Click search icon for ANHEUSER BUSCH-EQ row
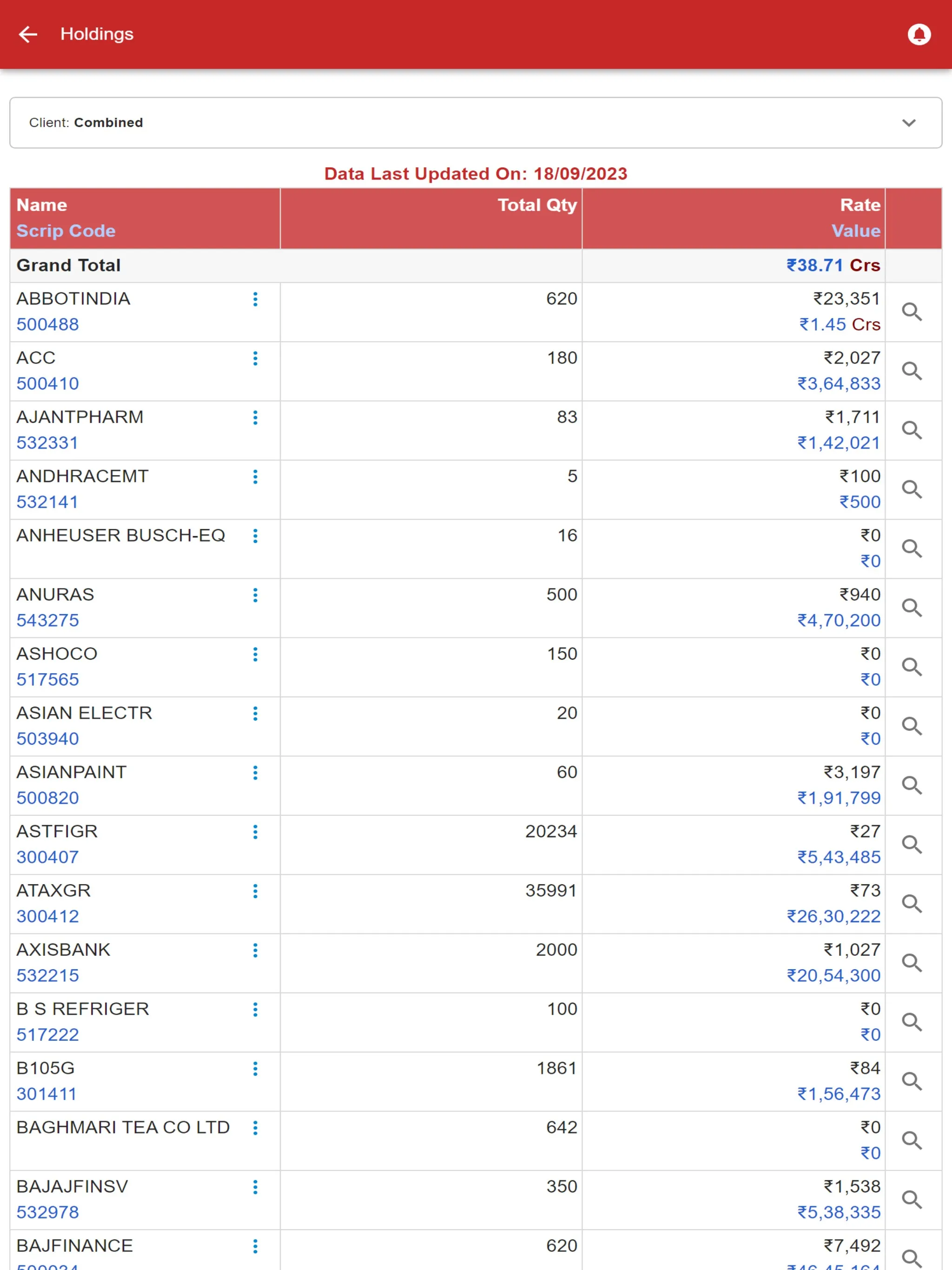952x1270 pixels. tap(912, 549)
